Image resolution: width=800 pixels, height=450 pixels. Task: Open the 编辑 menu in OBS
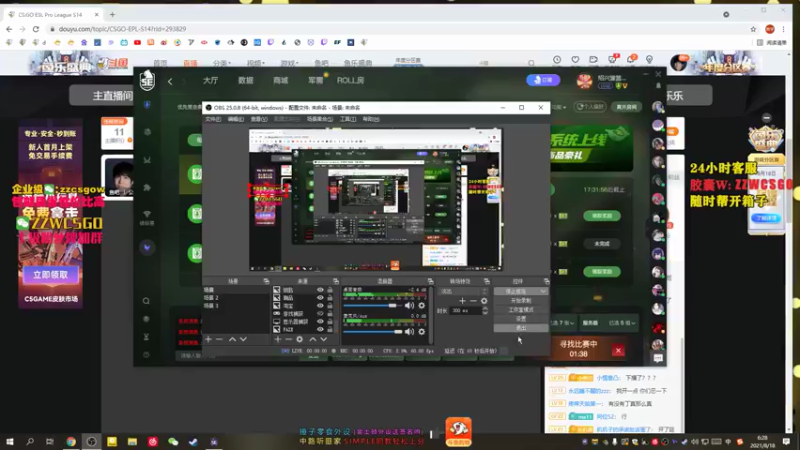(236, 119)
